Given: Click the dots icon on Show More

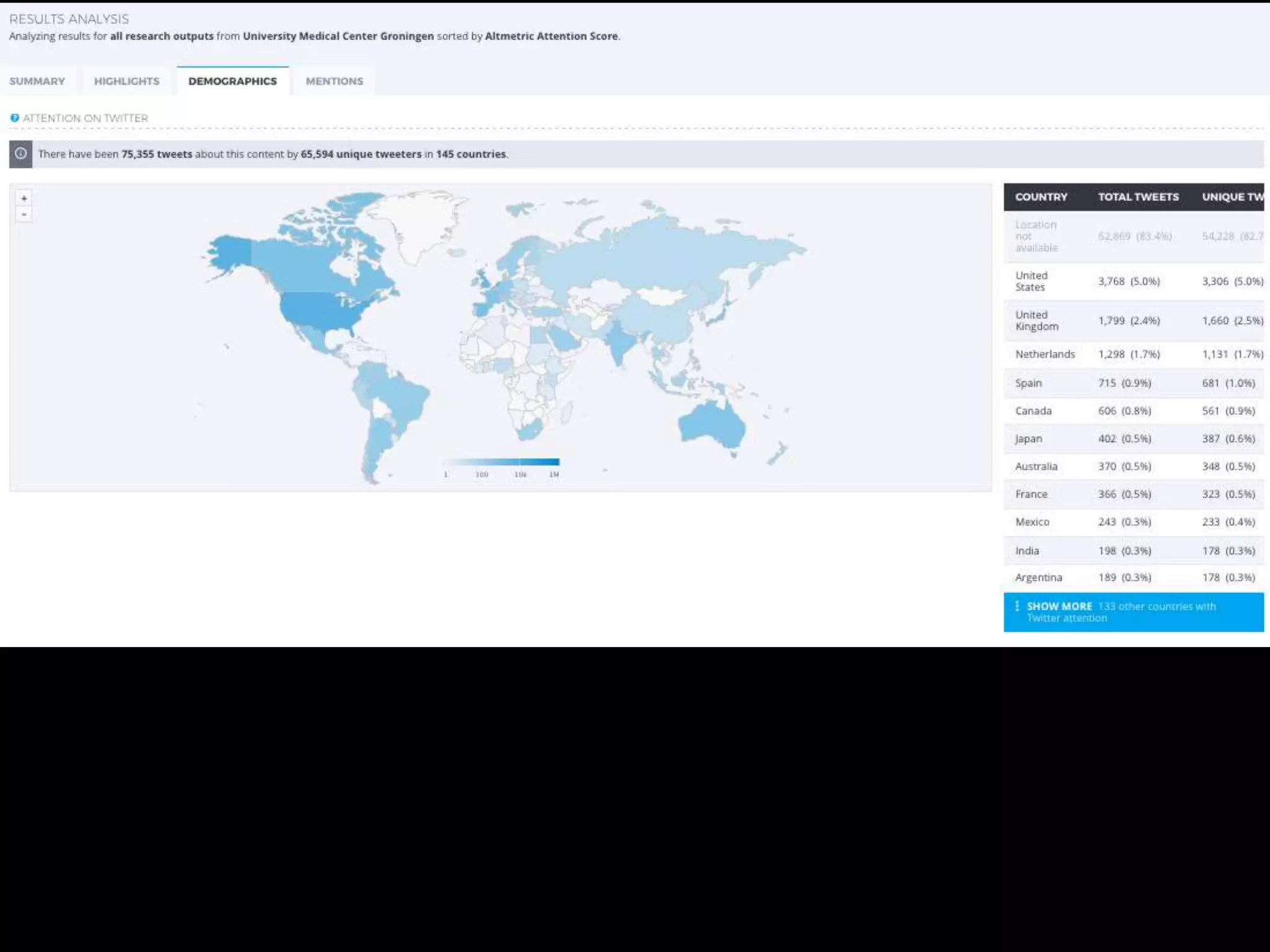Looking at the screenshot, I should pyautogui.click(x=1017, y=606).
